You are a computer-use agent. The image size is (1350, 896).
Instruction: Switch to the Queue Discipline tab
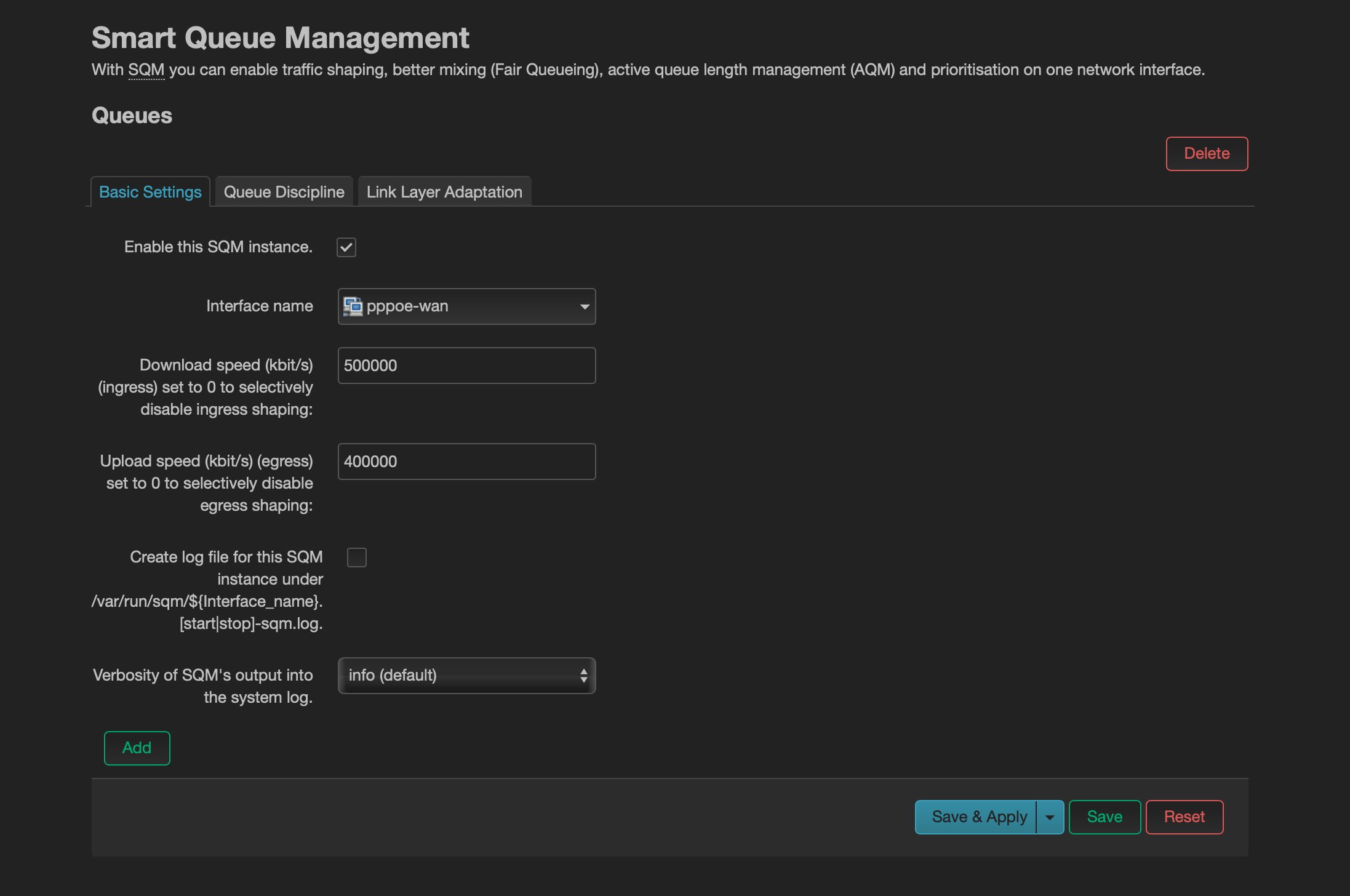point(284,192)
